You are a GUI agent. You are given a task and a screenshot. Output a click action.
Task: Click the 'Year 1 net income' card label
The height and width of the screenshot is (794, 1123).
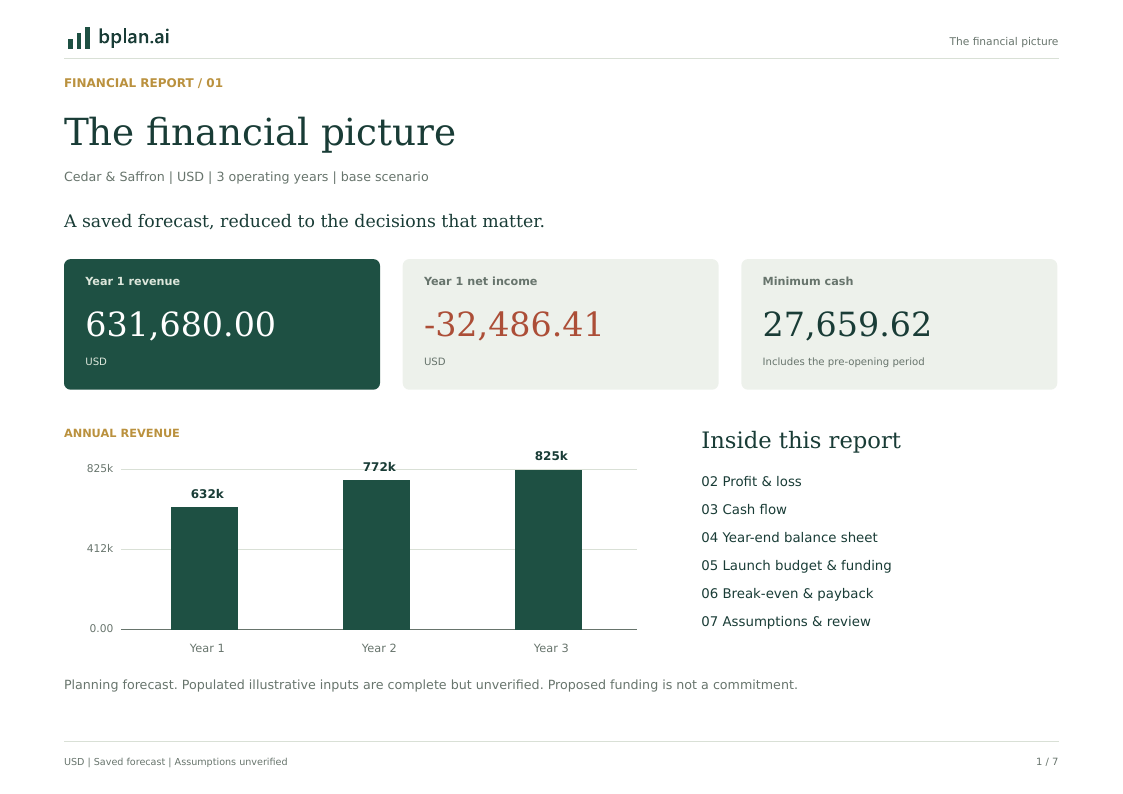coord(480,281)
